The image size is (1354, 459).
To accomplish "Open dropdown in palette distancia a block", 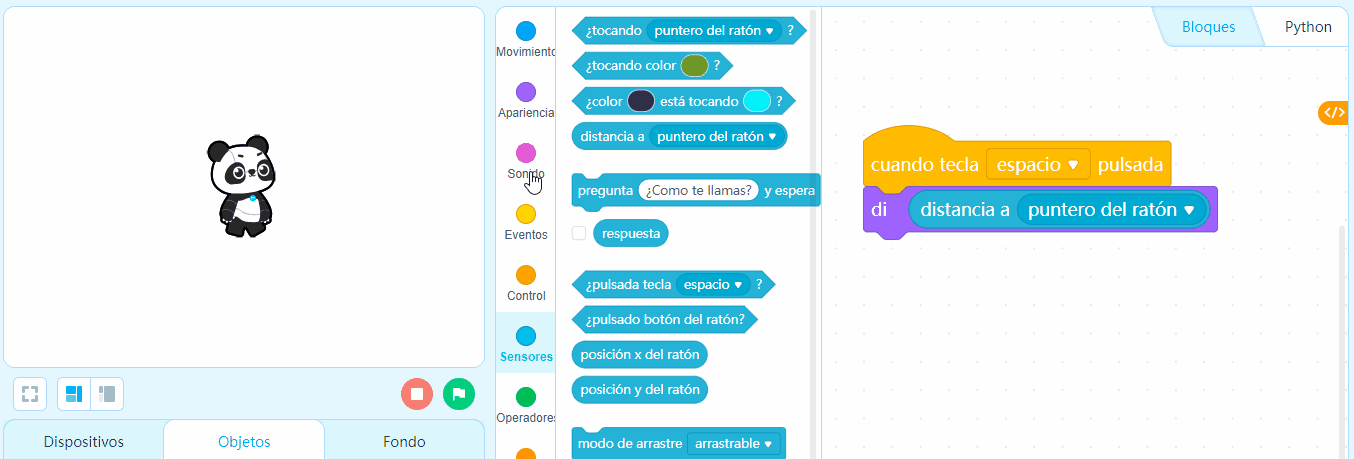I will (718, 136).
